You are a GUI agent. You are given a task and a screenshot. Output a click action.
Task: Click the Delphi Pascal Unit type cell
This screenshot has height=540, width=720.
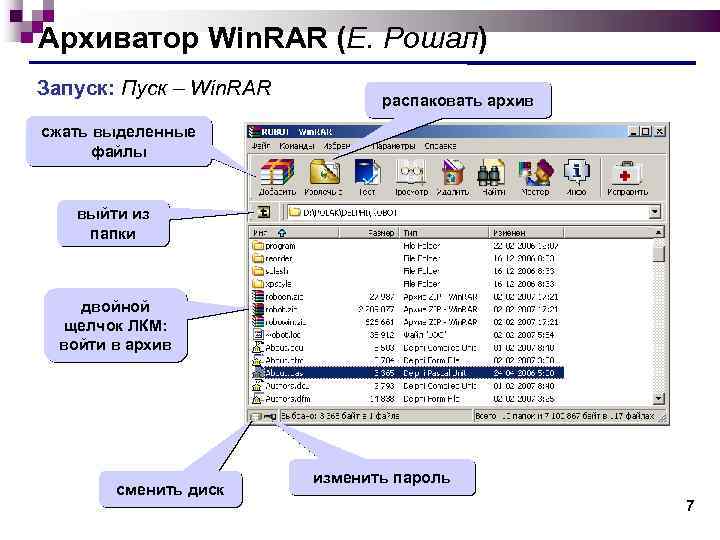point(434,373)
